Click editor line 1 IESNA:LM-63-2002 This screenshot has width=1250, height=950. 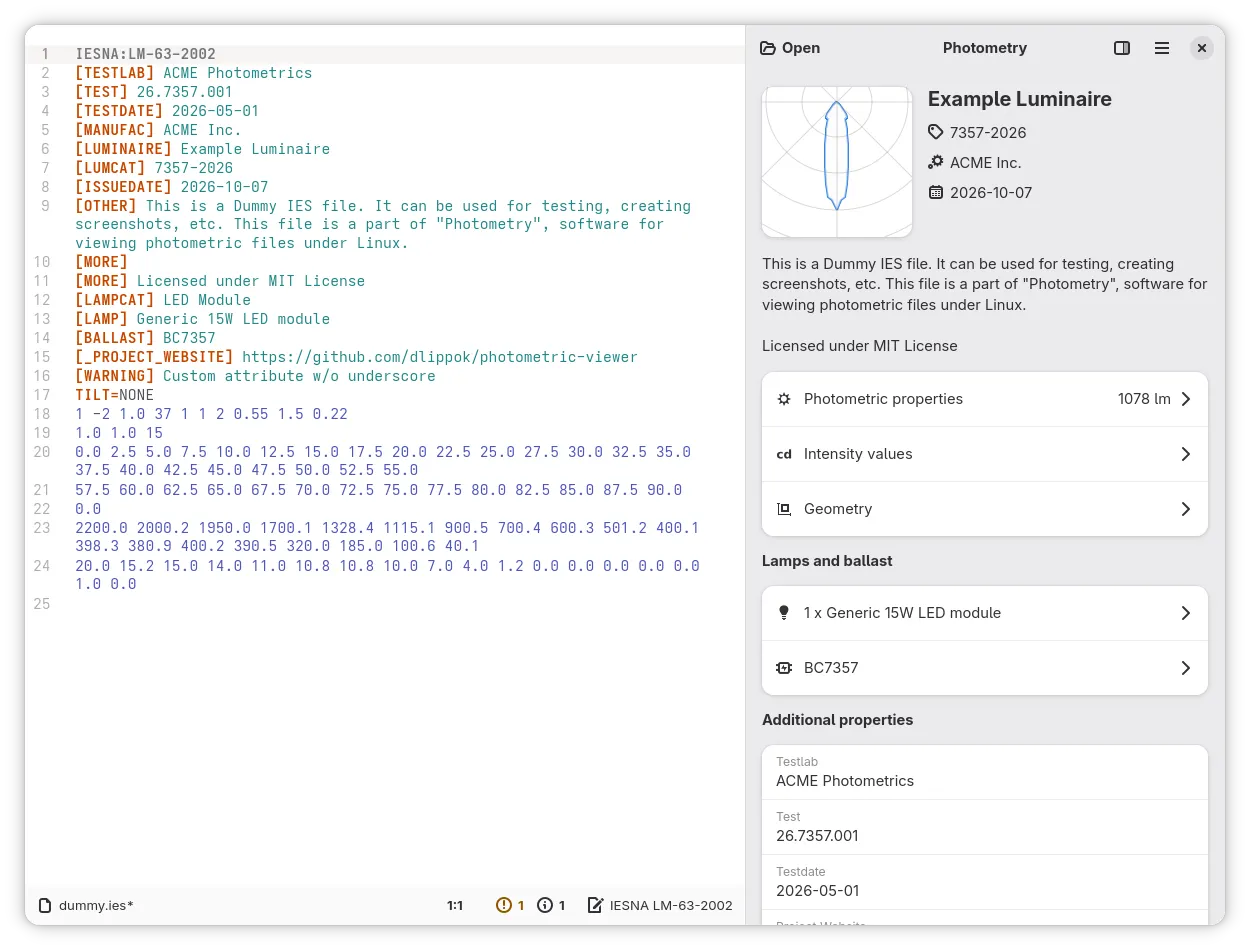(146, 54)
